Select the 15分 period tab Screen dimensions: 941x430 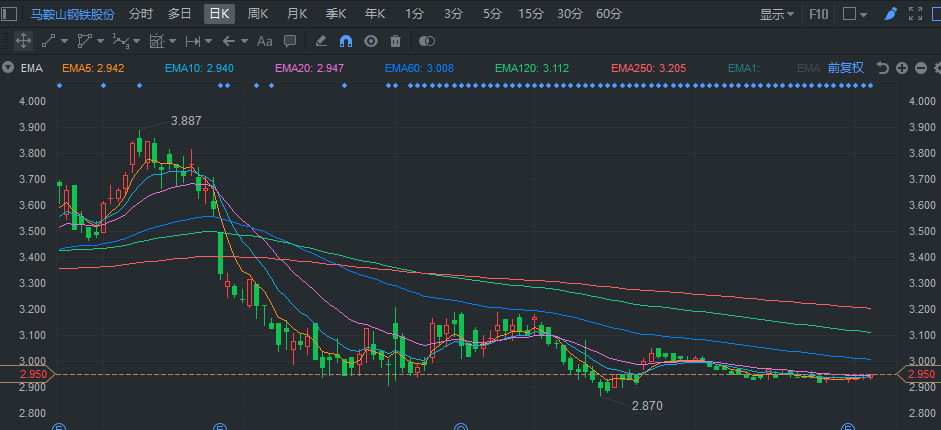click(x=531, y=14)
